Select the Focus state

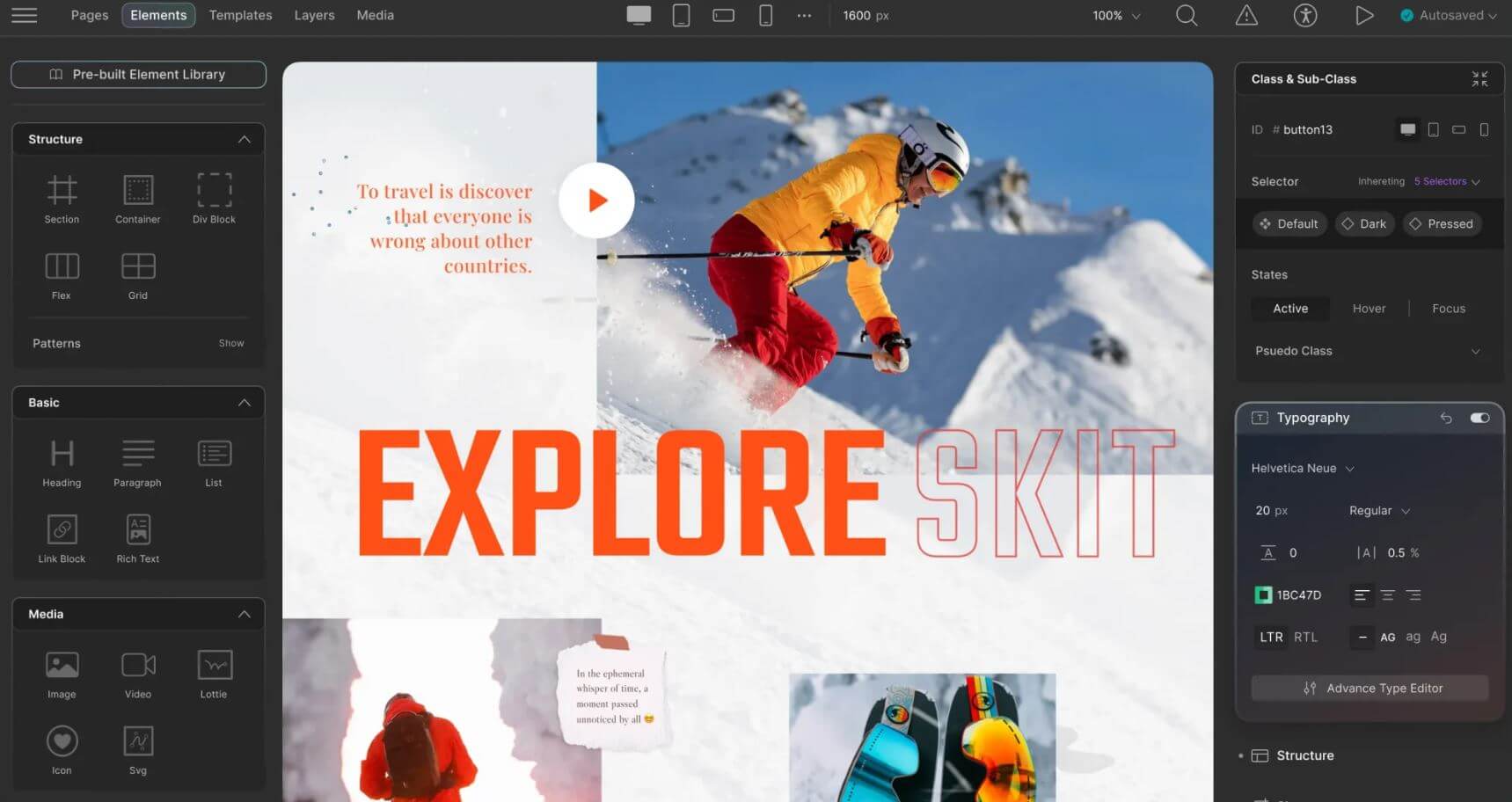(x=1448, y=309)
